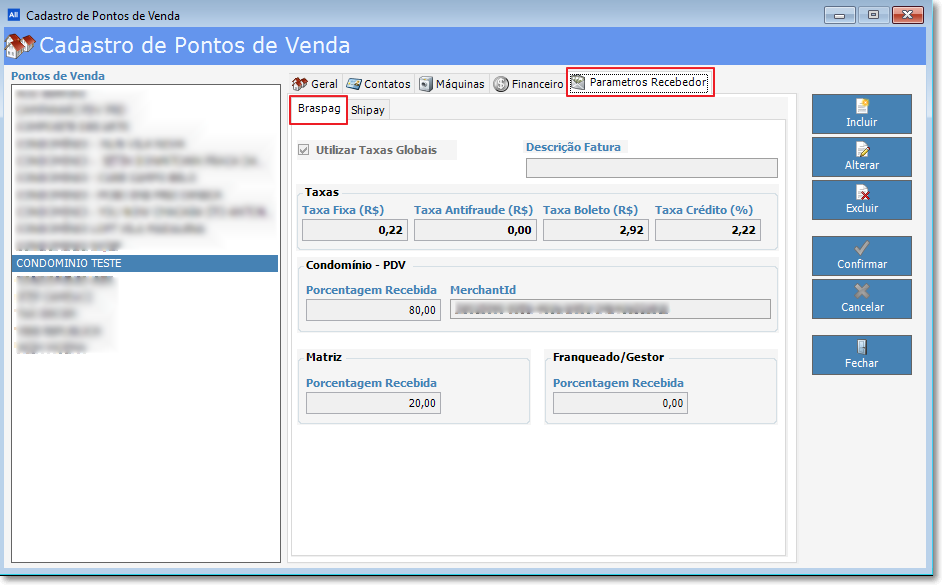Image resolution: width=942 pixels, height=585 pixels.
Task: Toggle the Utilizar Taxas Globais checkbox
Action: click(x=304, y=150)
